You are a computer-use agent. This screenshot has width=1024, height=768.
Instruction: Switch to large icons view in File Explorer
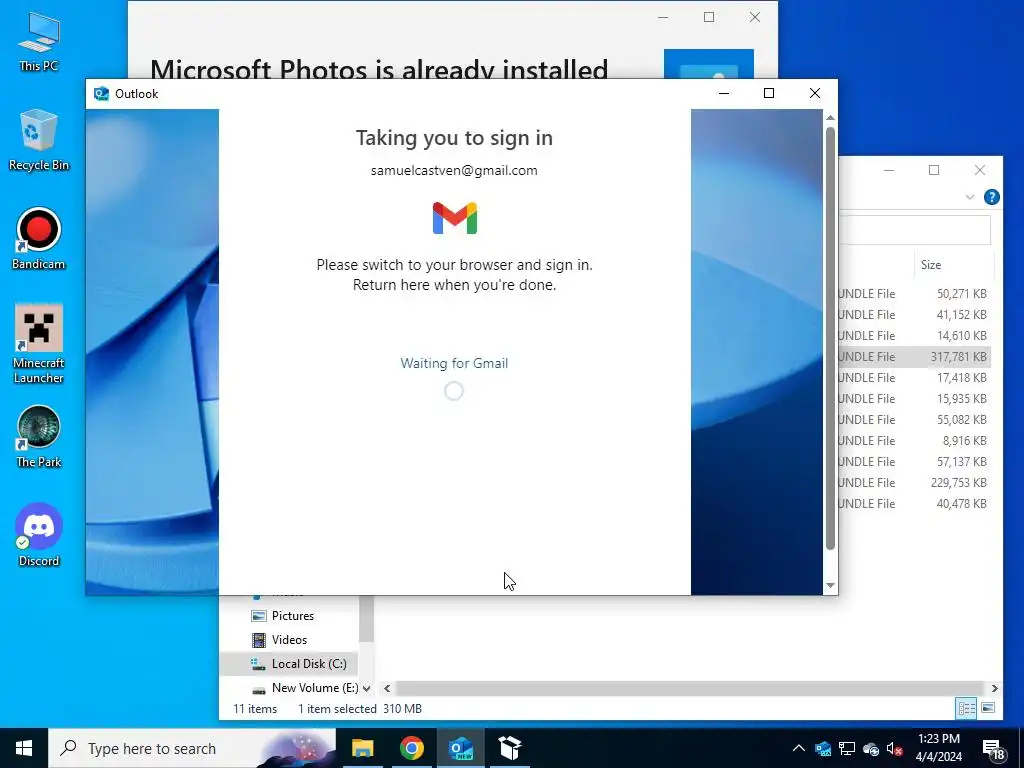click(987, 708)
